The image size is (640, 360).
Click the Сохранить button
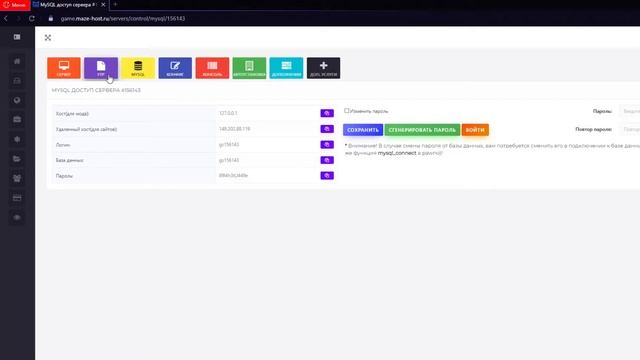tap(363, 130)
